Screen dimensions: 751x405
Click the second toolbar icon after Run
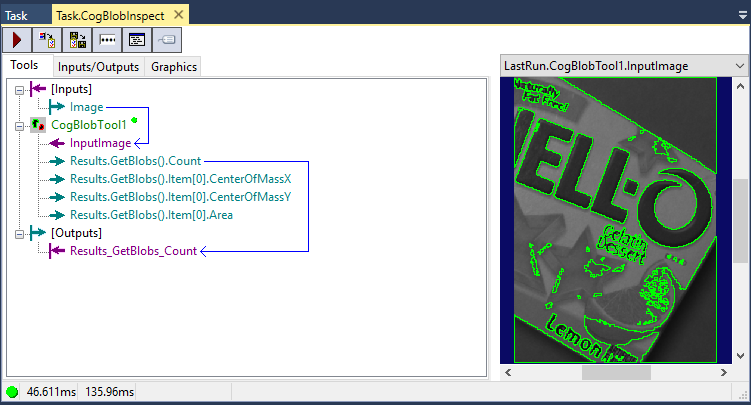click(47, 40)
